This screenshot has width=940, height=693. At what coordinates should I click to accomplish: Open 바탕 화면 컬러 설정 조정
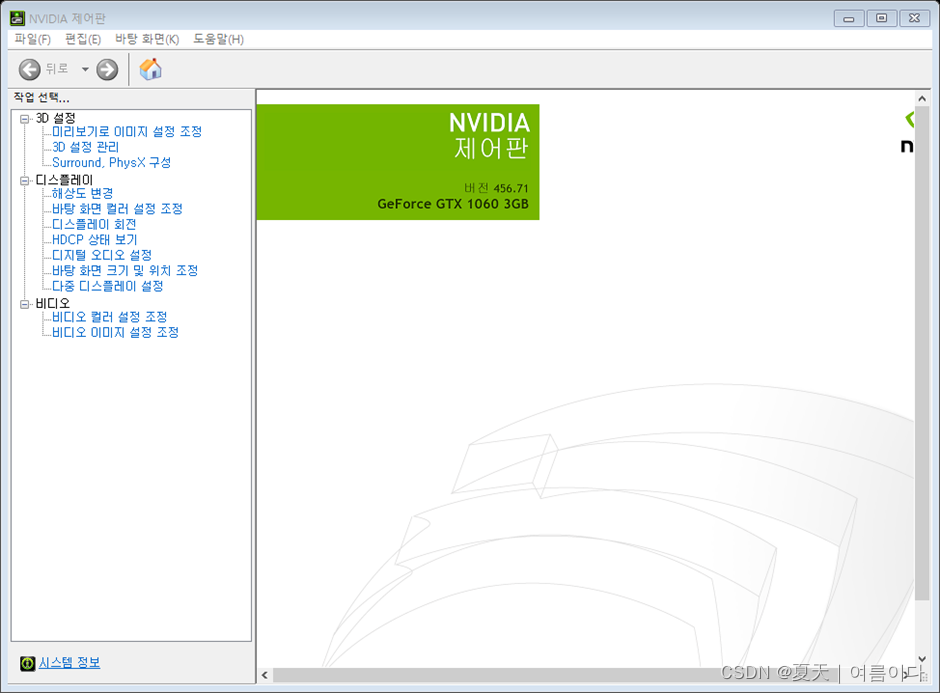(118, 209)
